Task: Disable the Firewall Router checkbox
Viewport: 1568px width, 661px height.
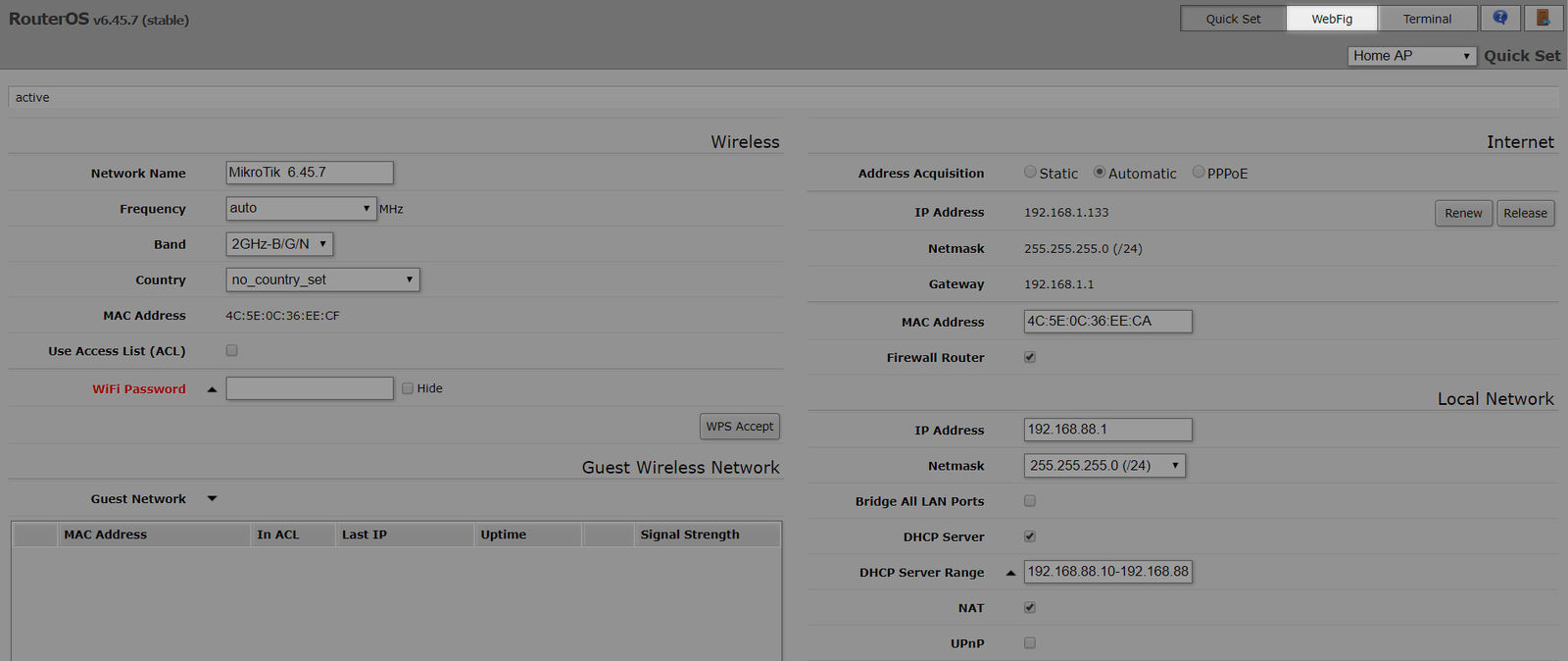Action: click(1030, 357)
